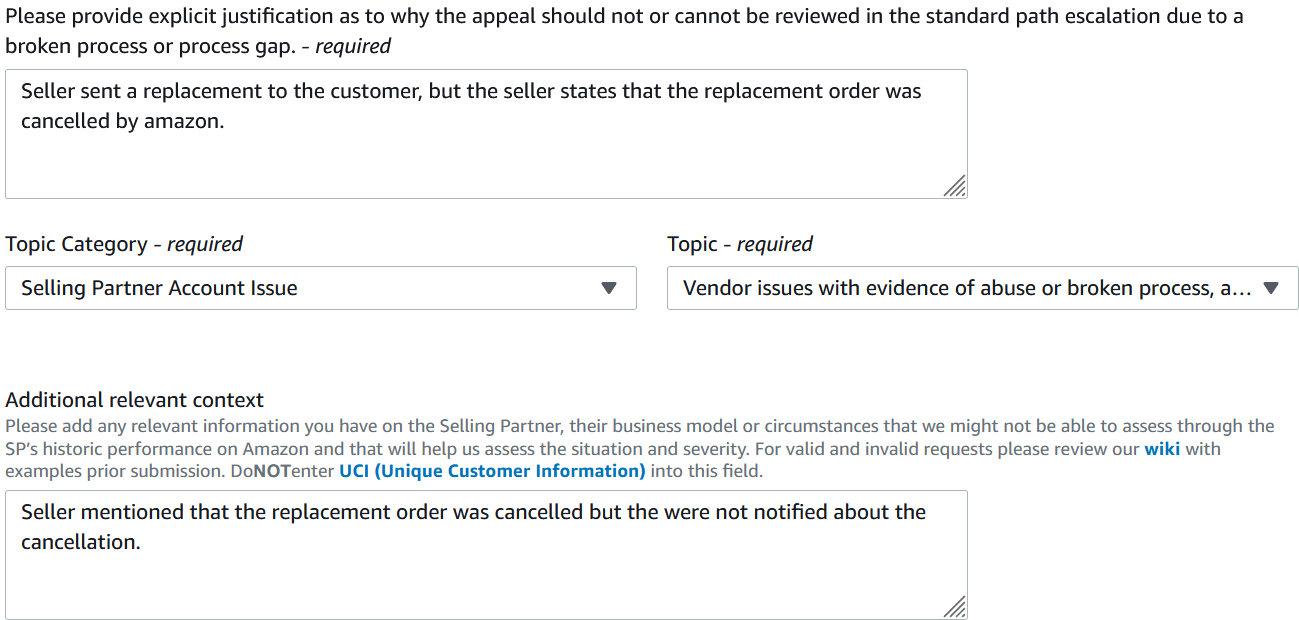1299x620 pixels.
Task: Click the 'Topic - required' label
Action: coord(740,244)
